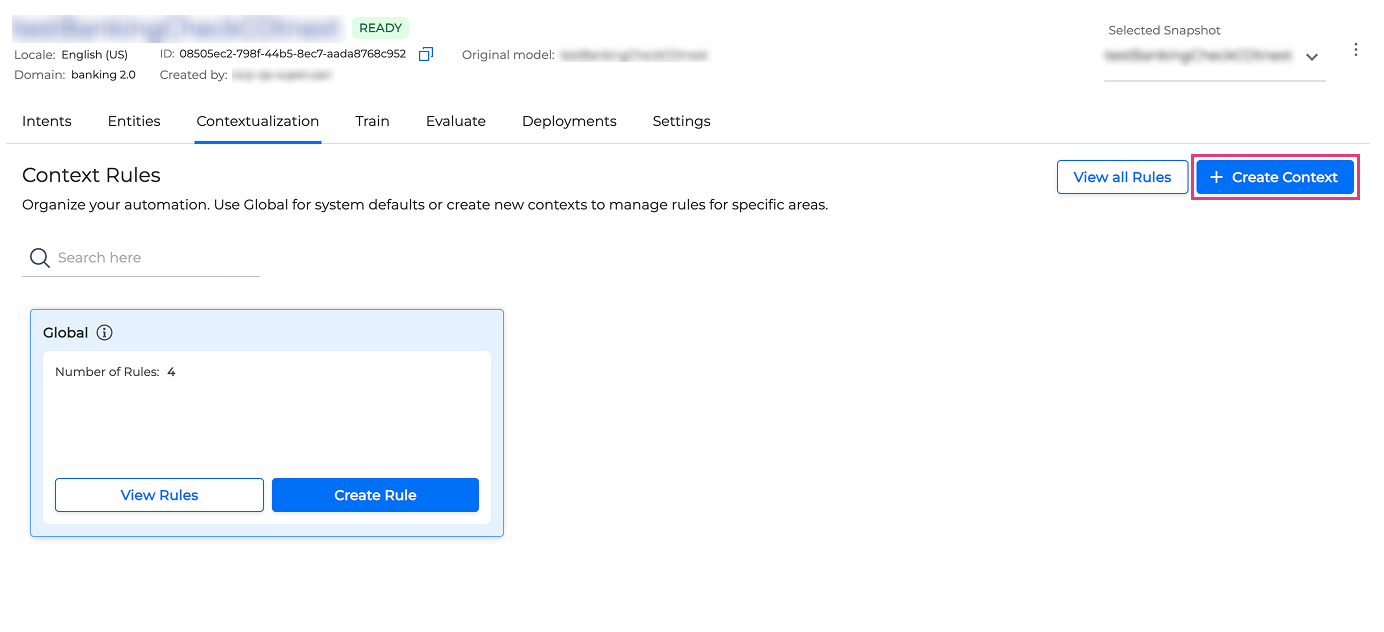Switch to the Intents tab
The height and width of the screenshot is (632, 1384).
pyautogui.click(x=47, y=121)
